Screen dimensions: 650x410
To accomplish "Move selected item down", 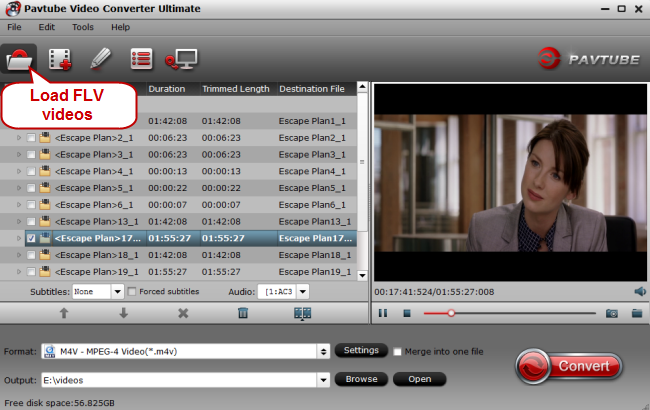I will pyautogui.click(x=123, y=313).
